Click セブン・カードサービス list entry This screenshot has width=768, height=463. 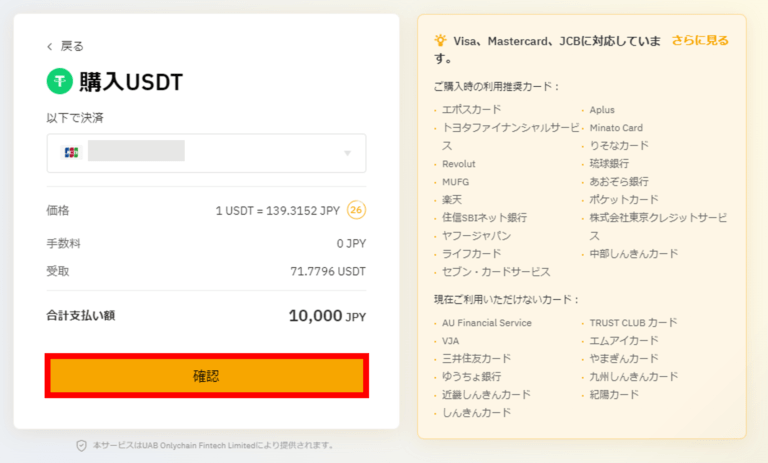496,272
